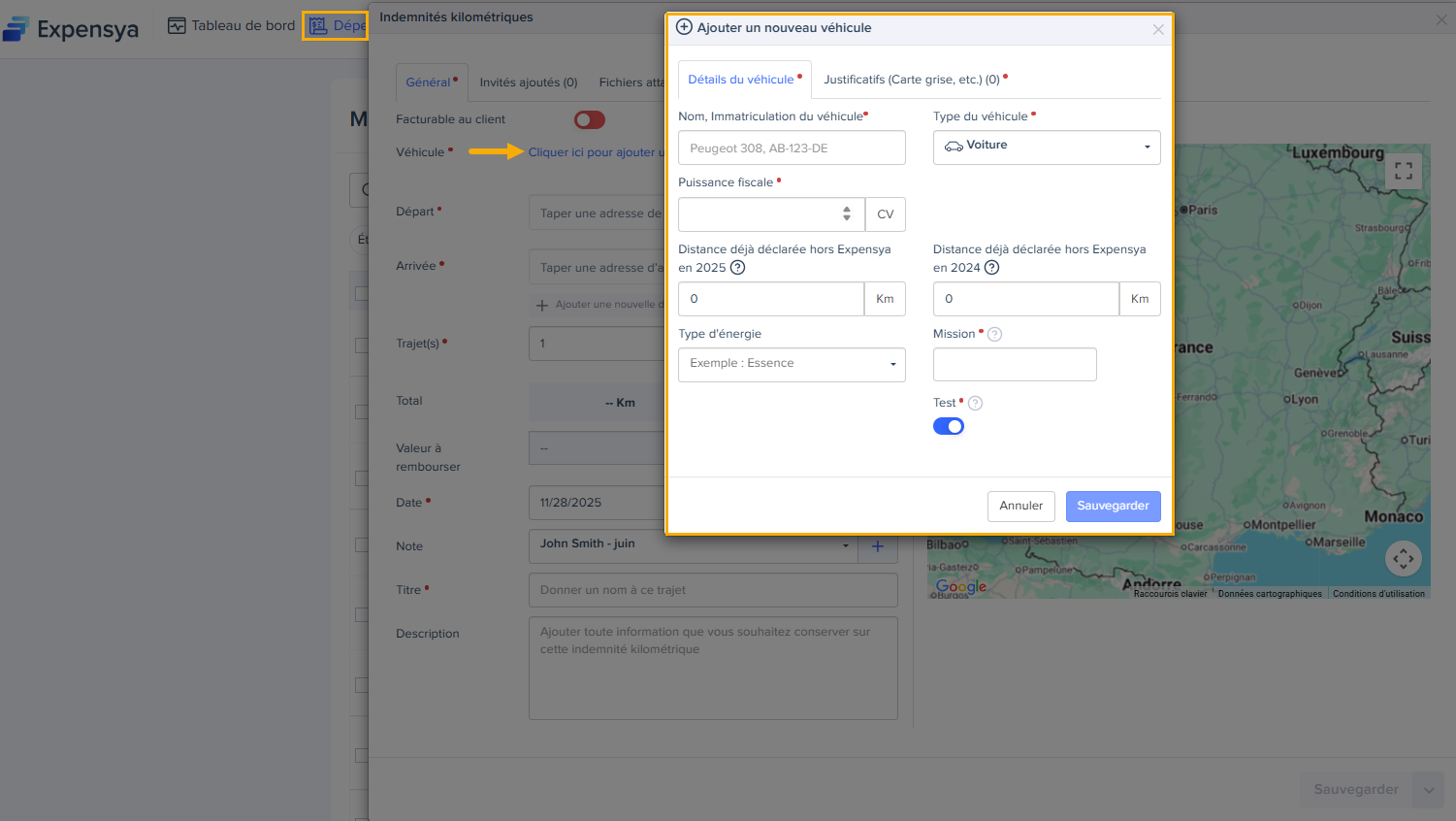1456x821 pixels.
Task: Click the help icon beside 2025 distance
Action: [737, 268]
